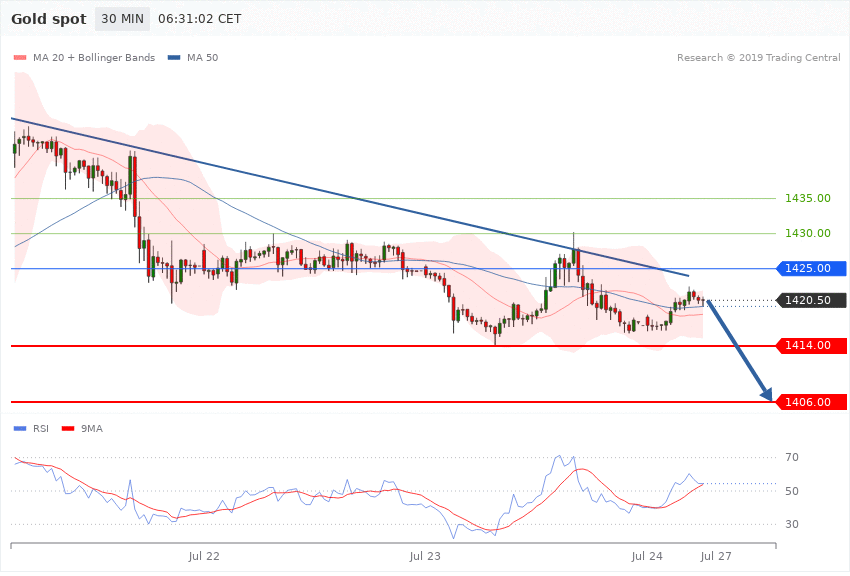Select the 9MA legend label
The image size is (850, 576).
pos(92,429)
